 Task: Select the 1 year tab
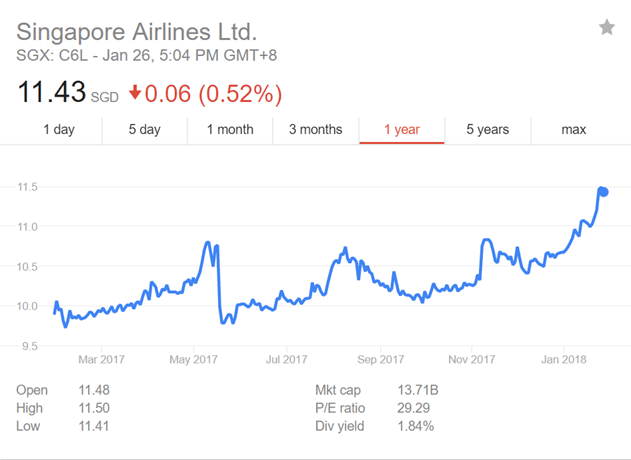[x=402, y=129]
